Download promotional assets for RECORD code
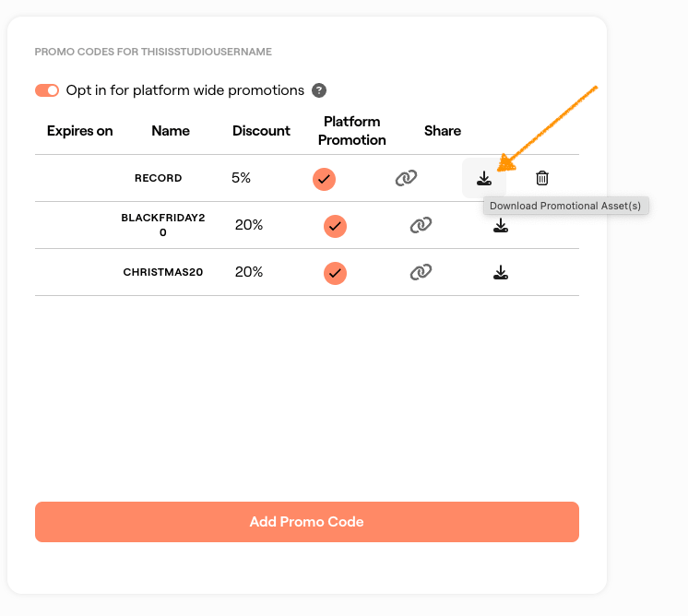688x616 pixels. 484,178
